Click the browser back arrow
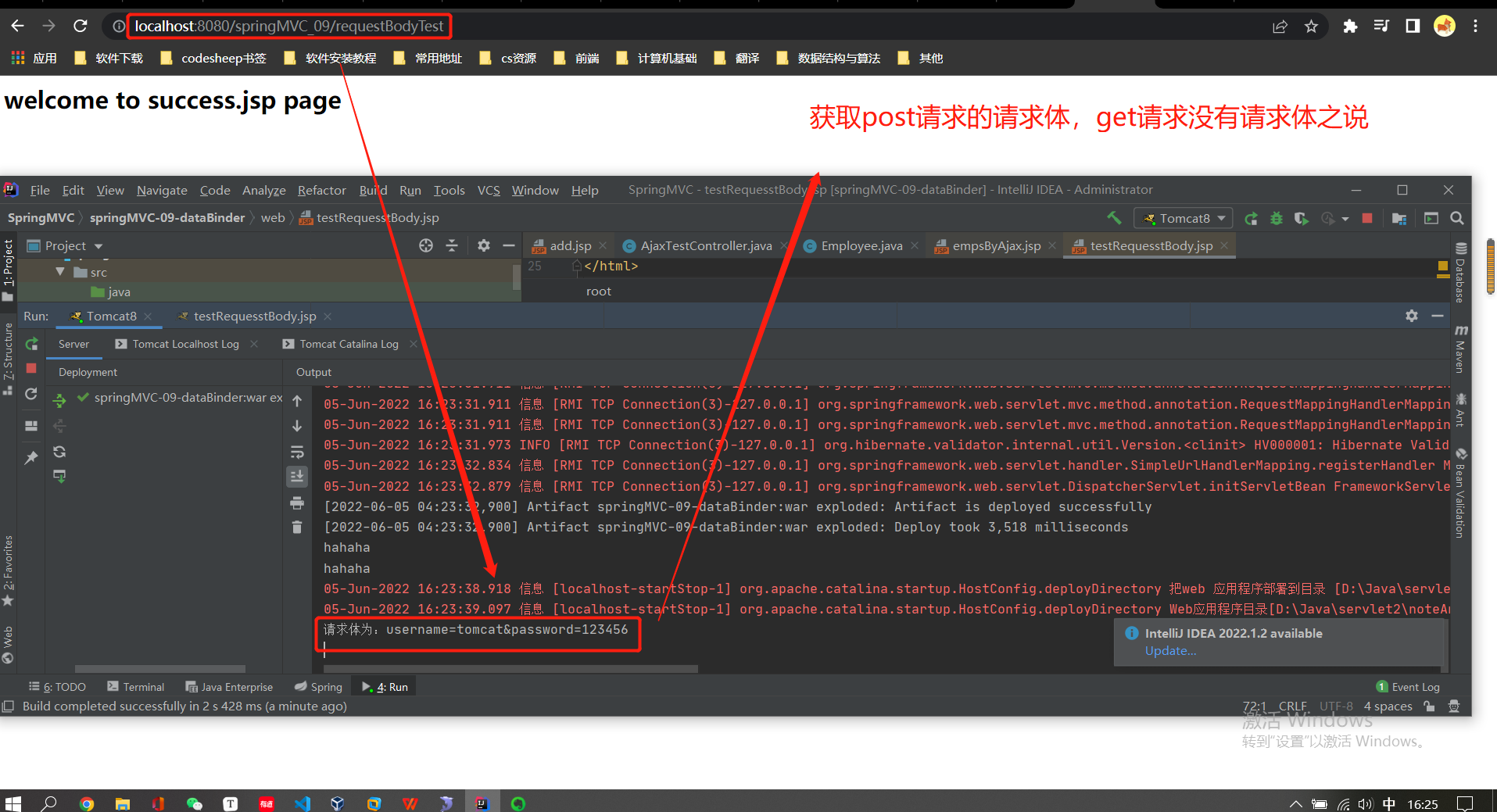1497x812 pixels. 17,26
